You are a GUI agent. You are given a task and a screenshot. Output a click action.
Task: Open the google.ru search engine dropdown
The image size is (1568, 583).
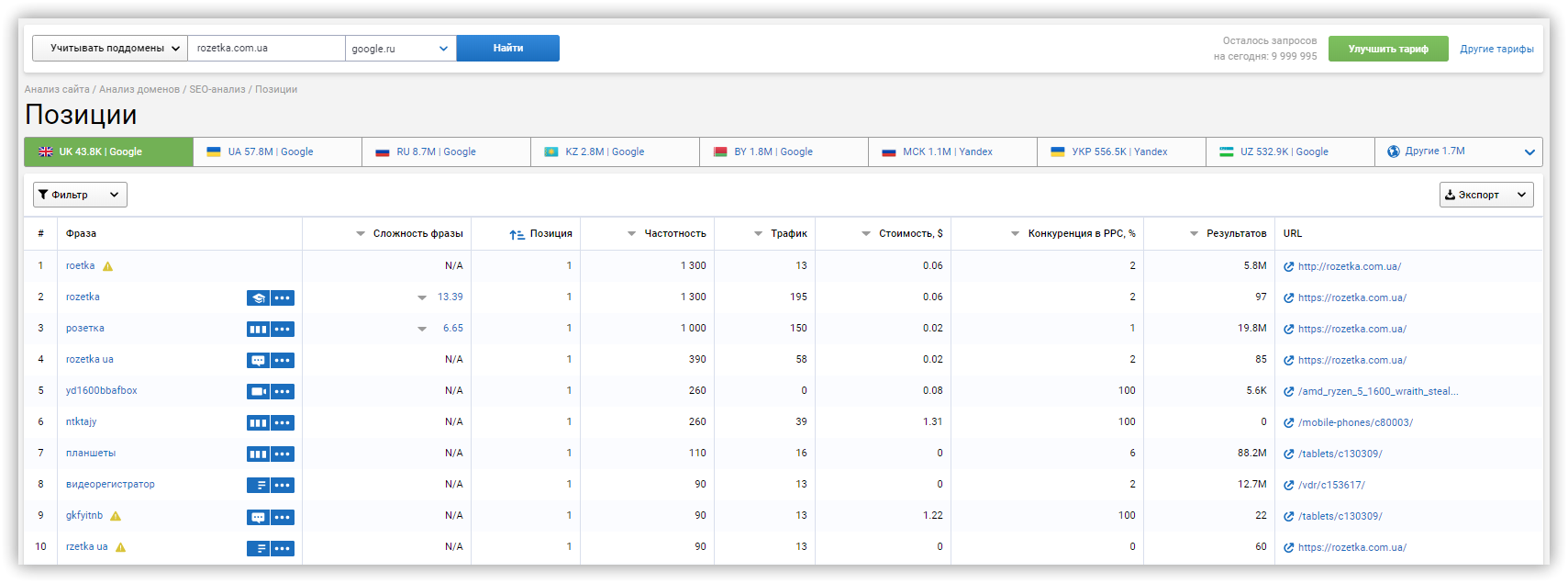tap(401, 48)
